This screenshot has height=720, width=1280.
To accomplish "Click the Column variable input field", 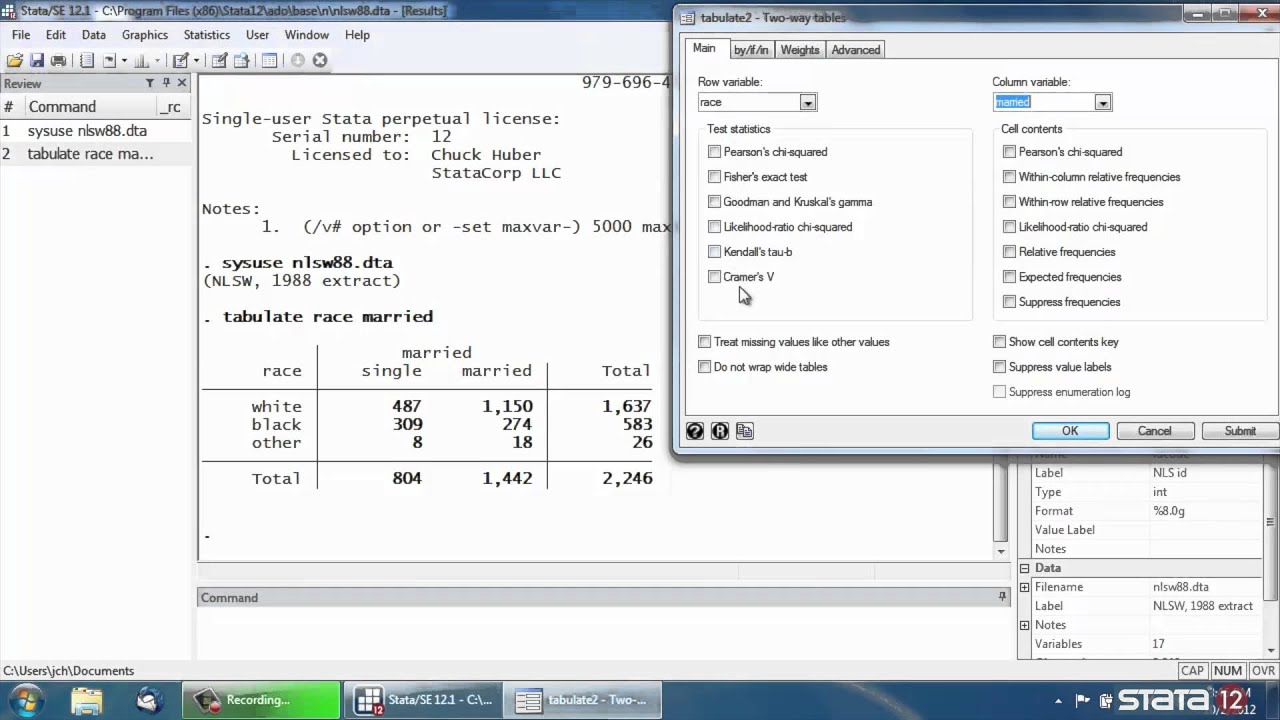I will click(1043, 102).
